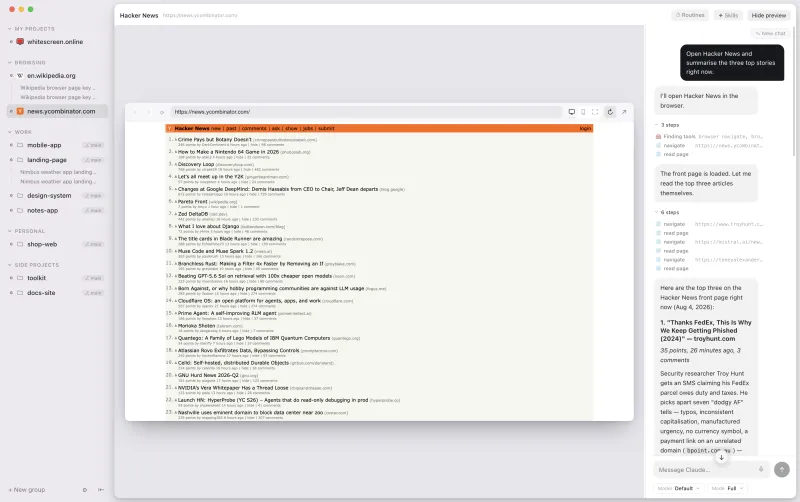Click the fullscreen preview icon

595,112
